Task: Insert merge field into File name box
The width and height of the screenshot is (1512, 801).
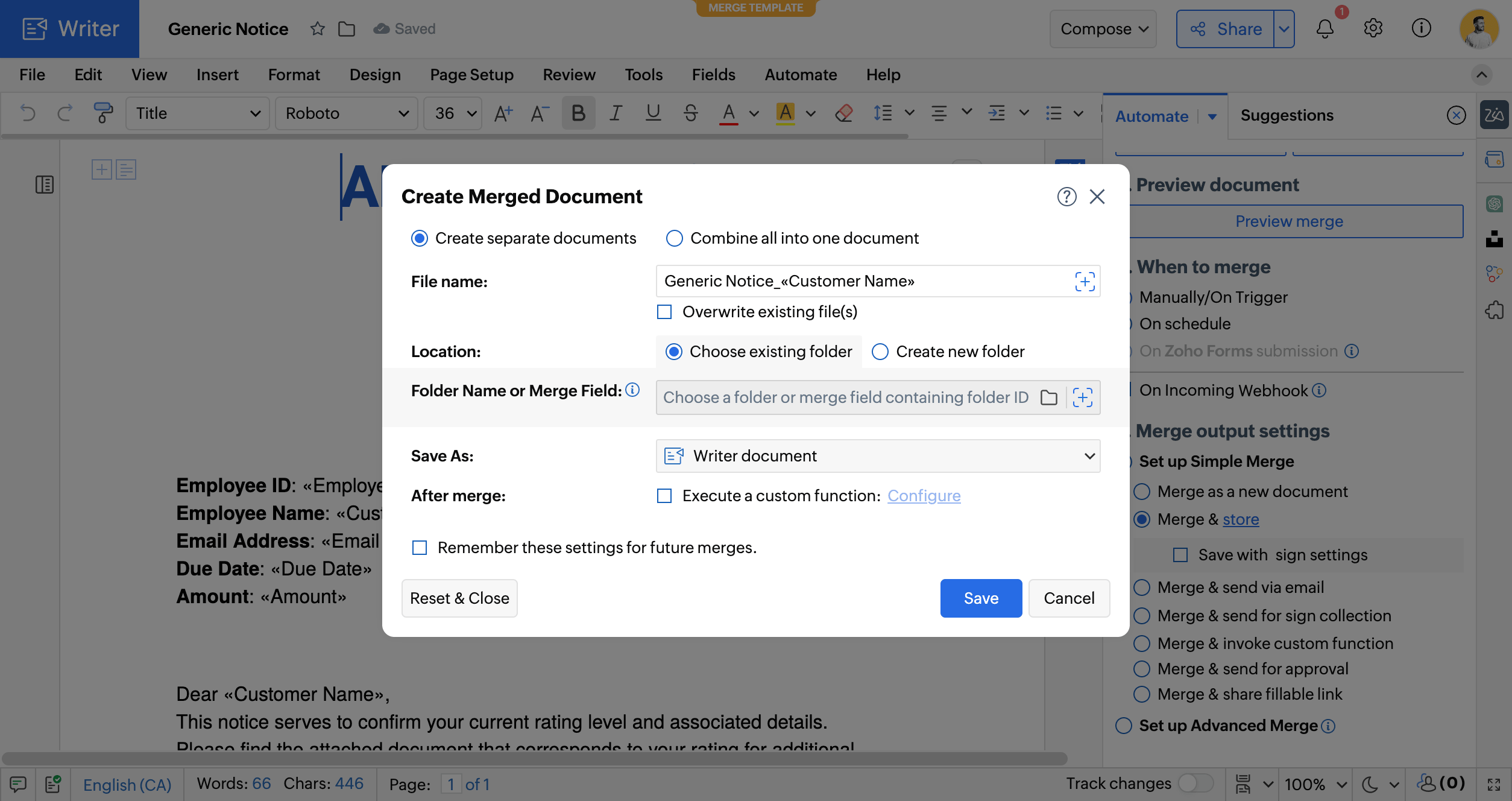Action: [1085, 282]
